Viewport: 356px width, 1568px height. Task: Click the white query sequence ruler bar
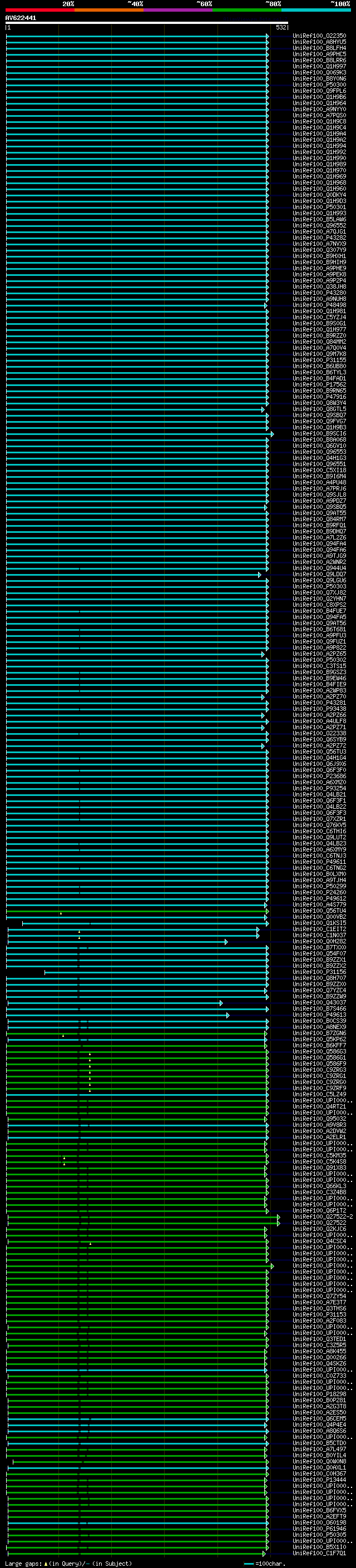(x=147, y=23)
